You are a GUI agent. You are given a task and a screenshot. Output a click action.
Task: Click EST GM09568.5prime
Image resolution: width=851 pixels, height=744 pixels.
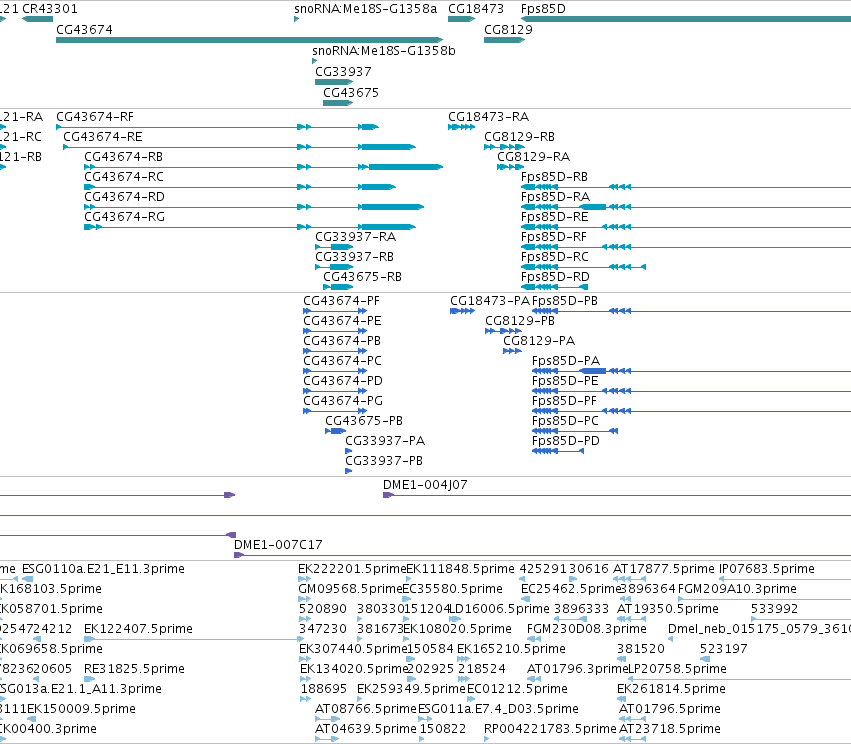350,589
